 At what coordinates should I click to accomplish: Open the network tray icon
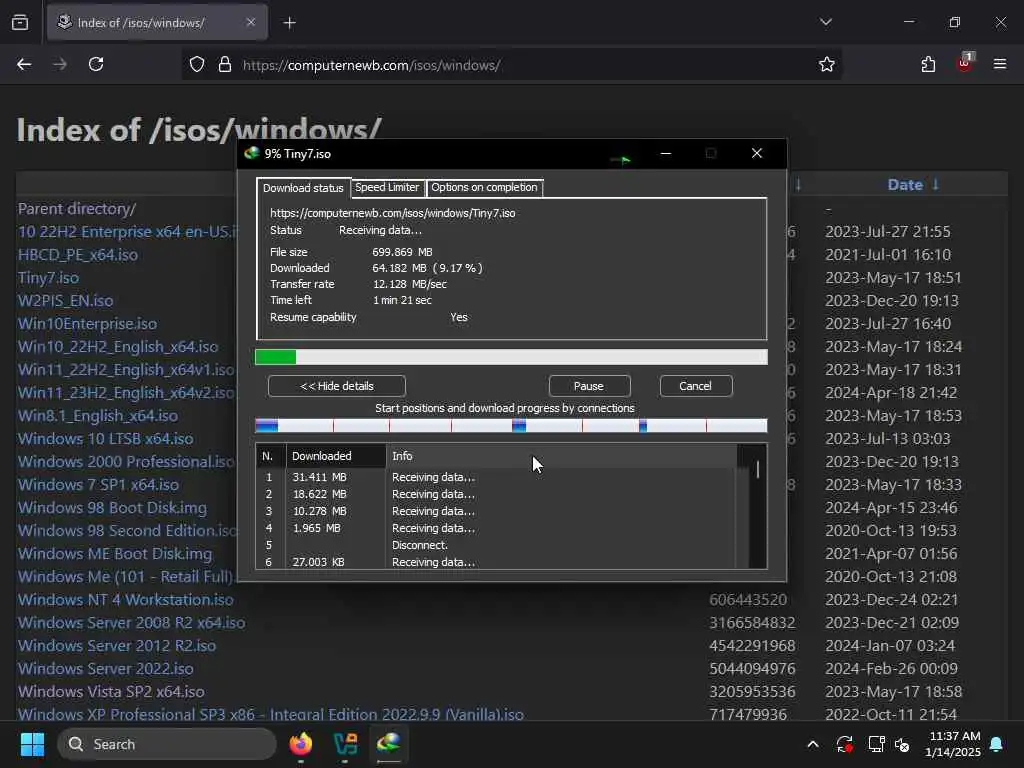pyautogui.click(x=876, y=744)
